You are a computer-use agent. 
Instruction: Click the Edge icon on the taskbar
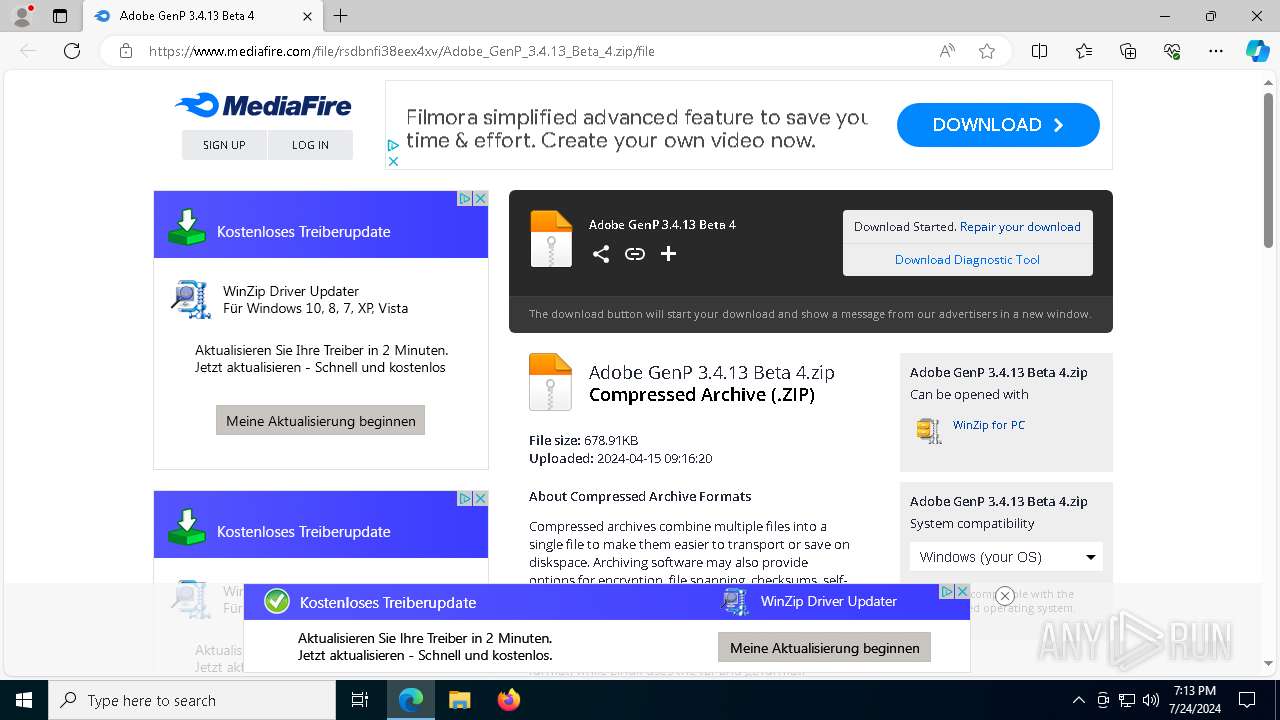(x=411, y=700)
